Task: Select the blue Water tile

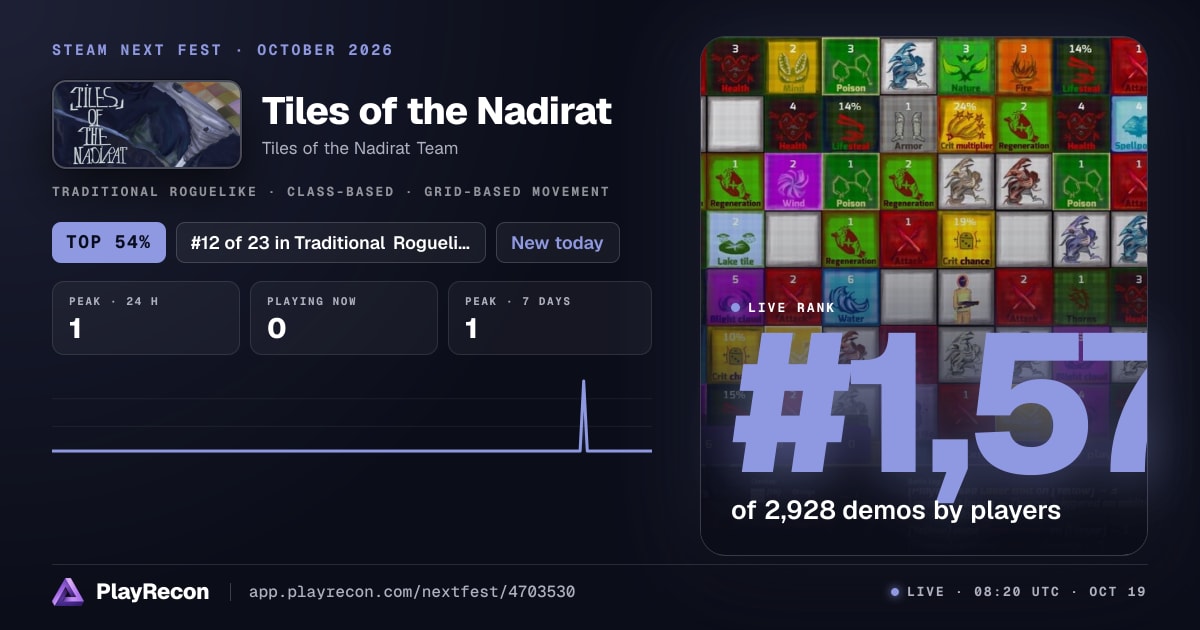Action: 850,296
